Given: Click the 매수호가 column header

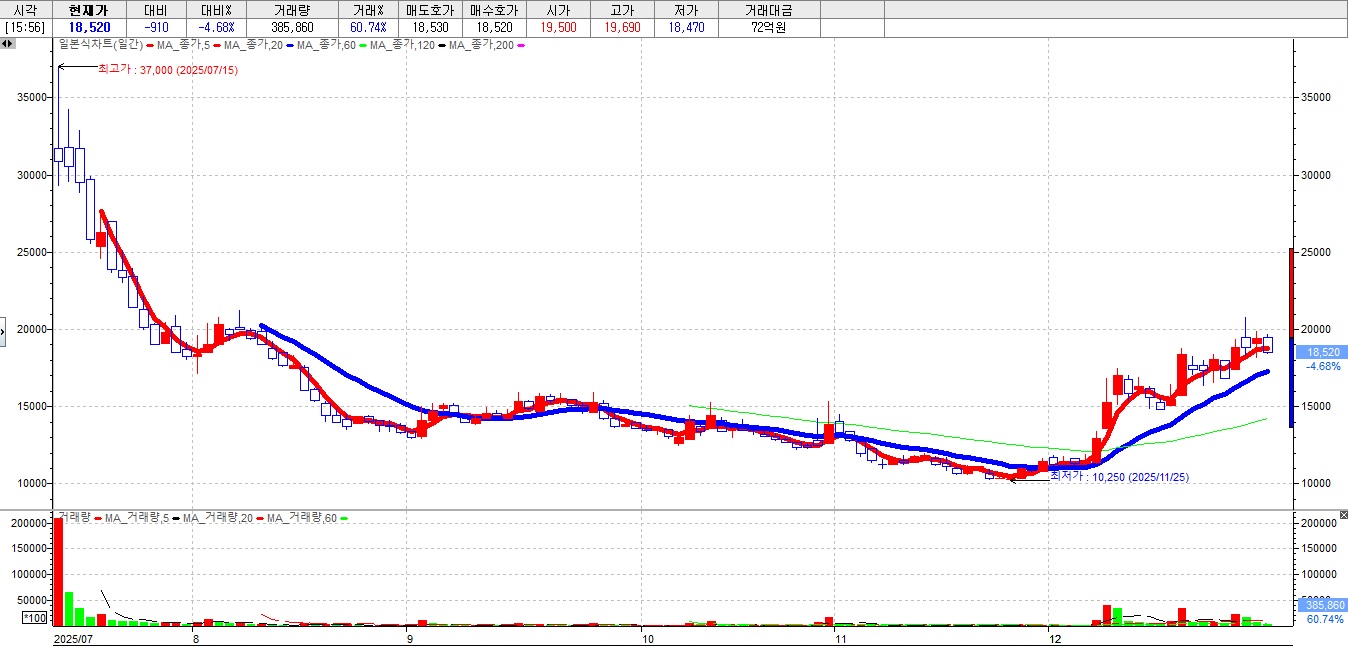Looking at the screenshot, I should (494, 9).
